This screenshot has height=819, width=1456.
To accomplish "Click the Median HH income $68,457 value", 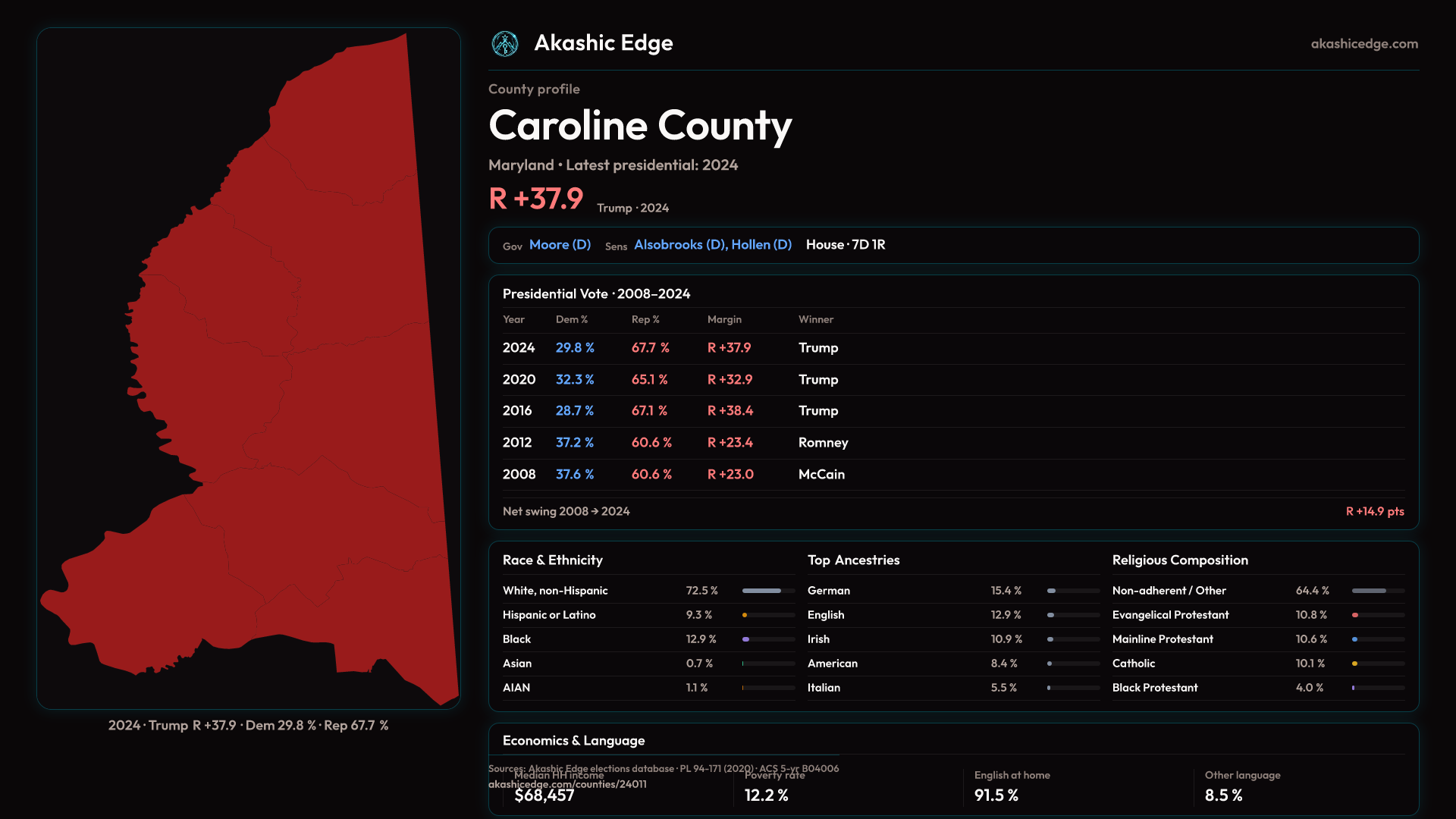I will [544, 795].
